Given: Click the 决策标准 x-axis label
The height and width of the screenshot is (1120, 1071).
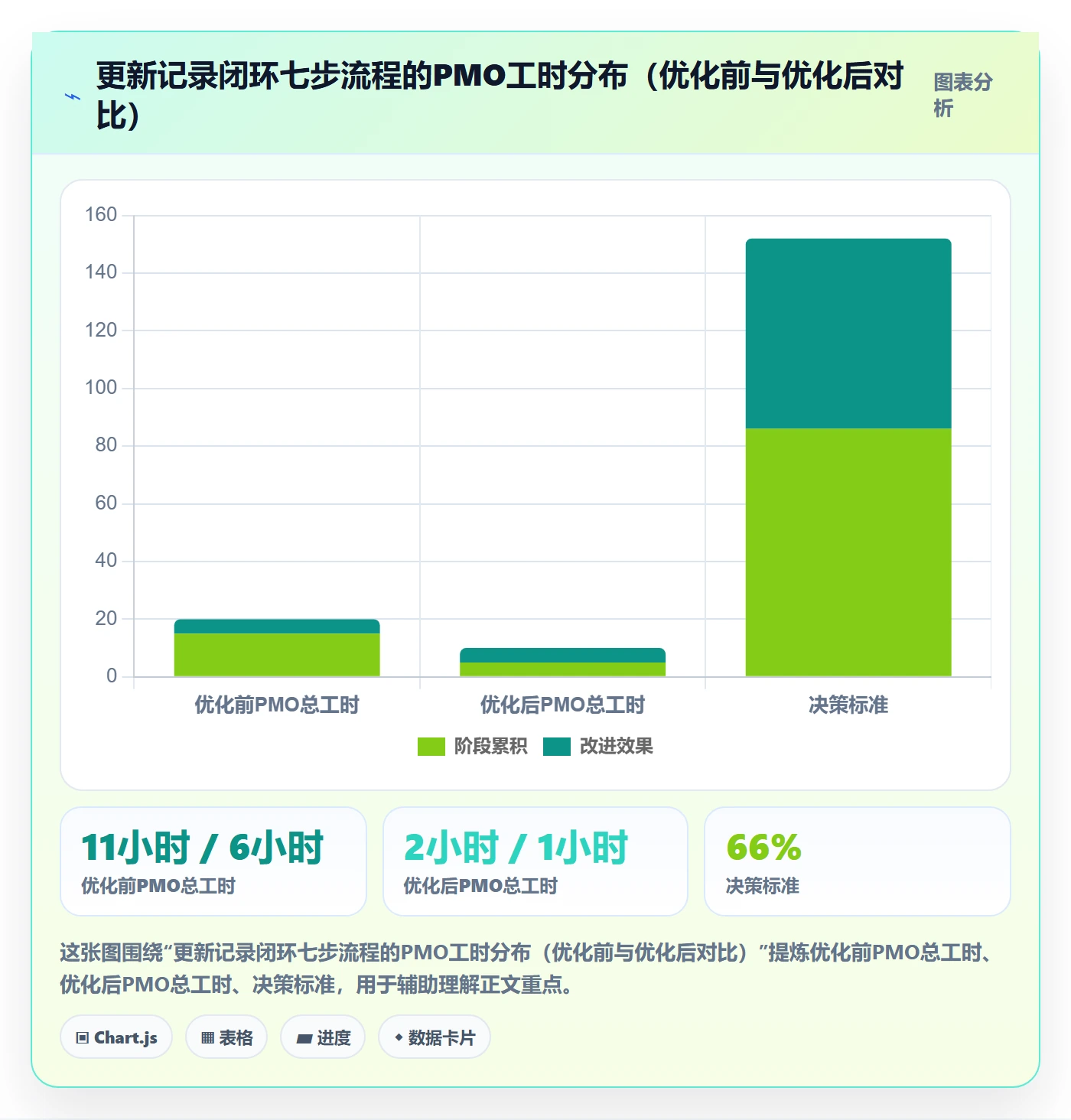Looking at the screenshot, I should point(848,705).
